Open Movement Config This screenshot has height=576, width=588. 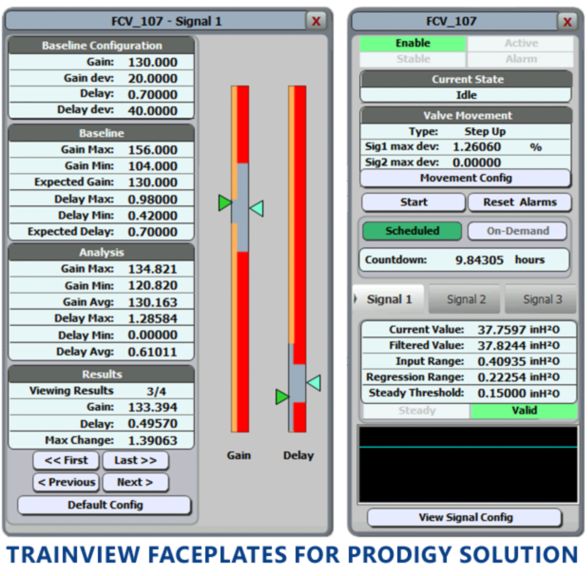466,178
